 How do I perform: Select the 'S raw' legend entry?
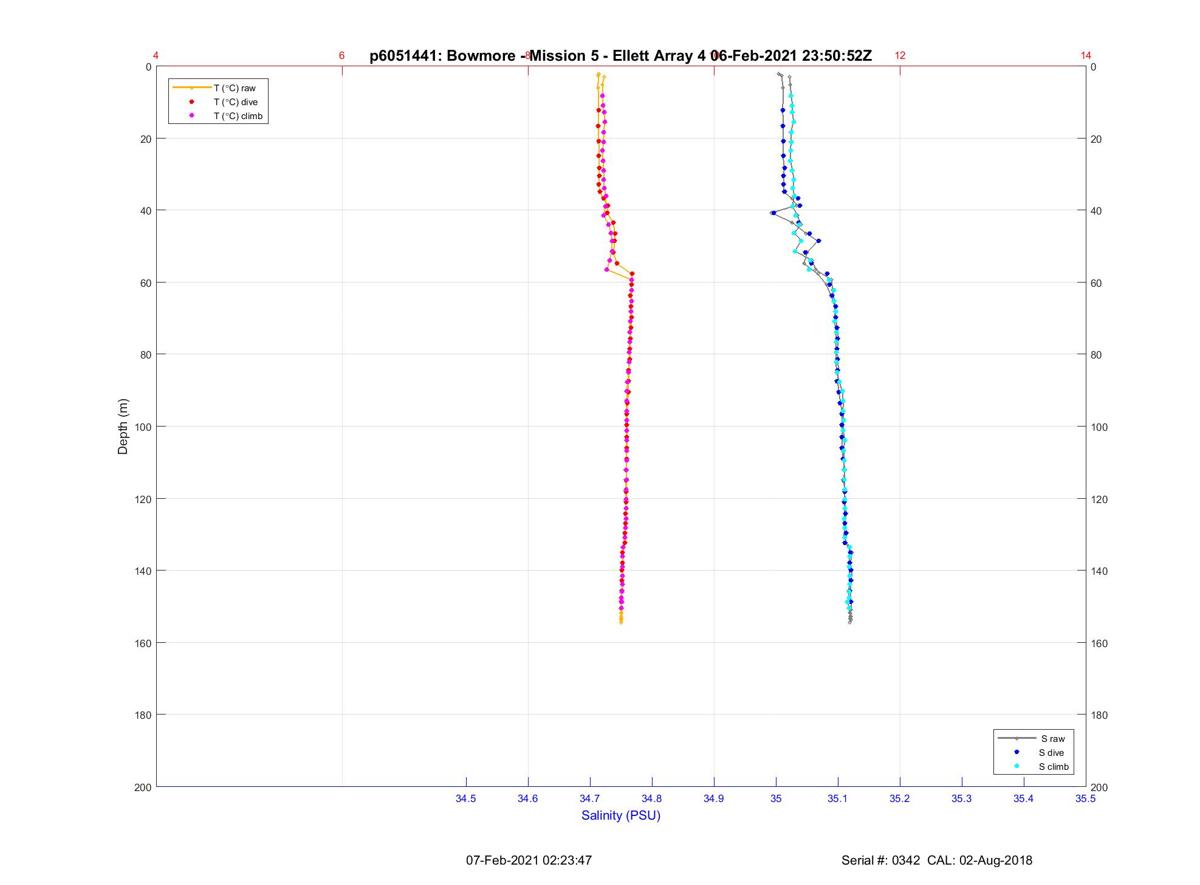click(1032, 738)
